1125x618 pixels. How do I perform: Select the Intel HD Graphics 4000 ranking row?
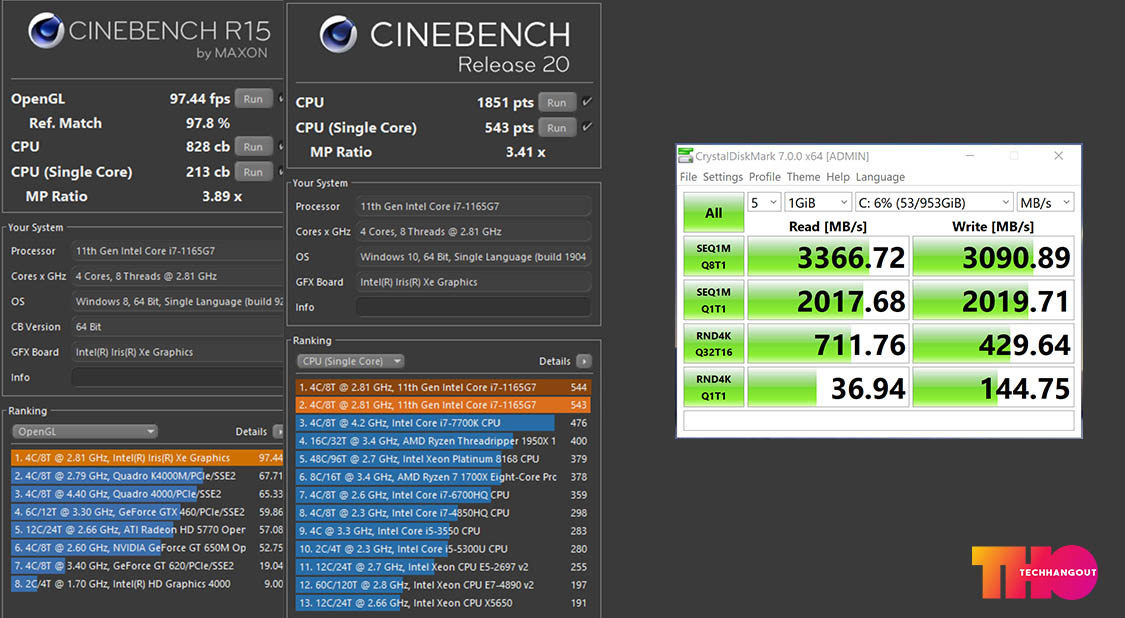coord(148,584)
